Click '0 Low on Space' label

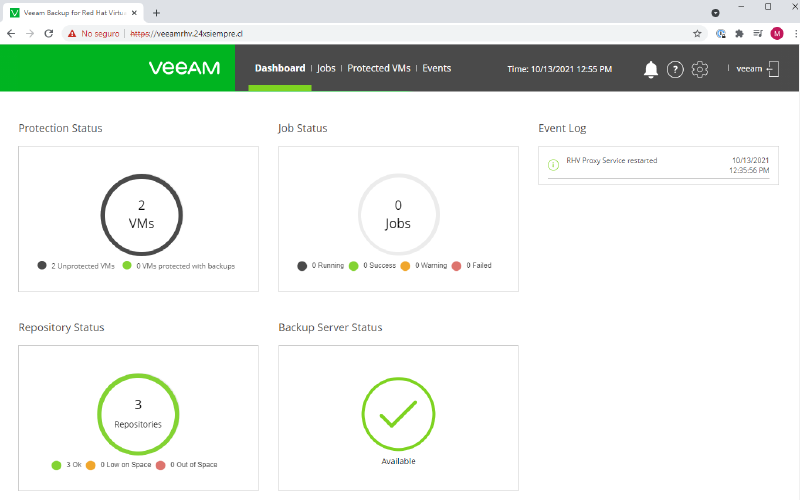point(126,464)
